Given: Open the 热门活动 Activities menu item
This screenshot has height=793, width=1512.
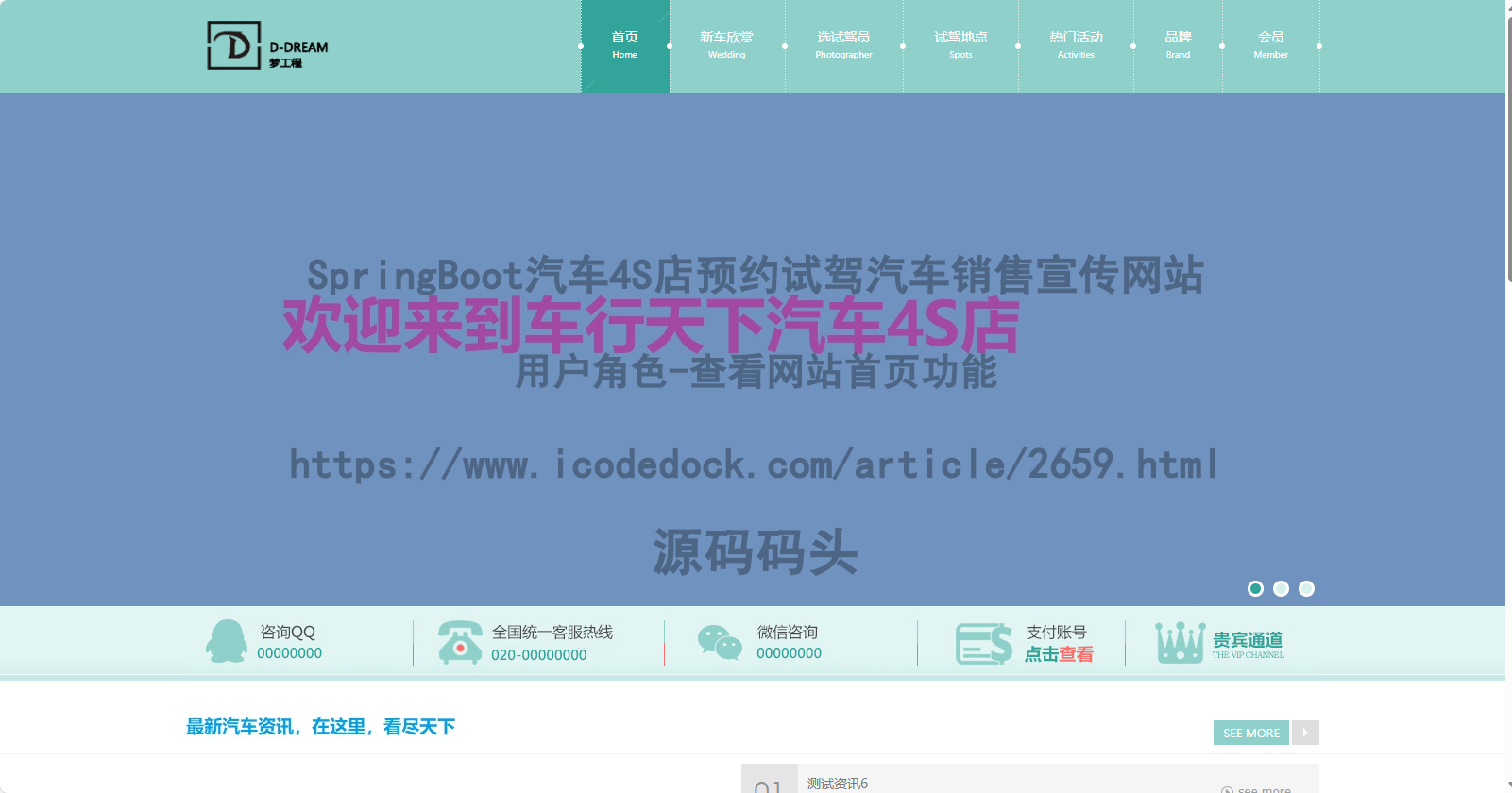Looking at the screenshot, I should click(1076, 45).
